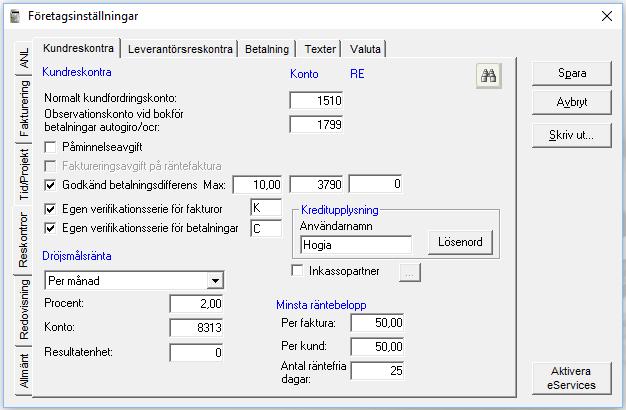Click the betalningsdifferens Max field 10,00

[x=258, y=184]
